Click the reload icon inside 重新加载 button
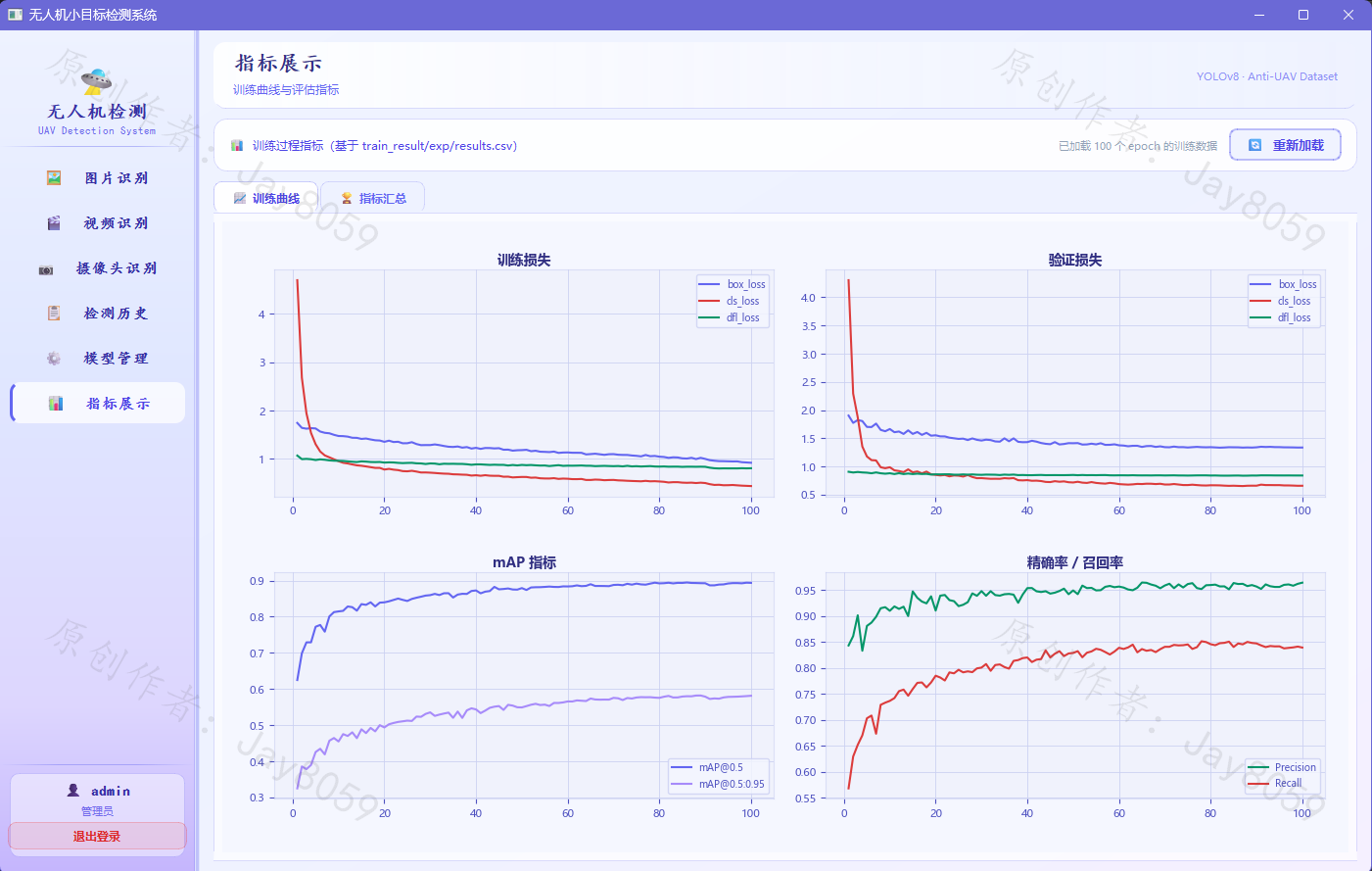 coord(1255,145)
